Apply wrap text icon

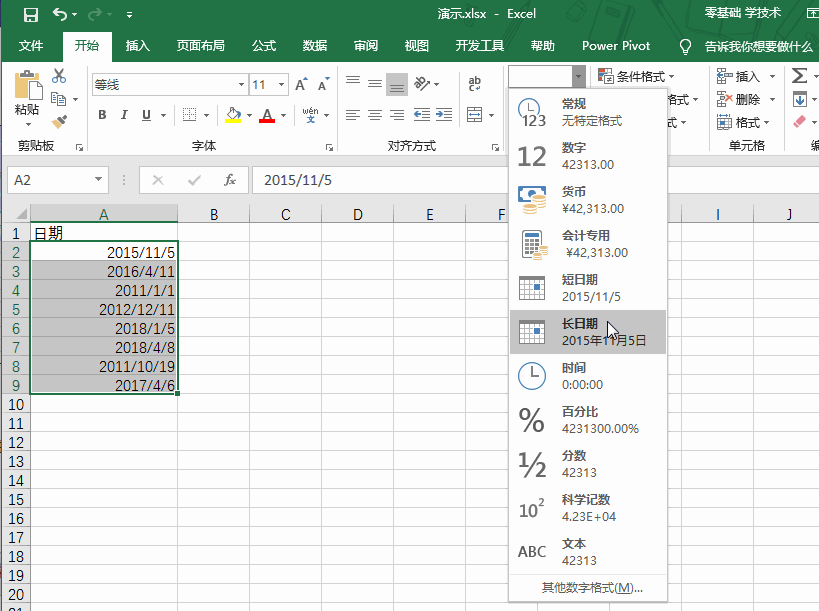(x=475, y=84)
